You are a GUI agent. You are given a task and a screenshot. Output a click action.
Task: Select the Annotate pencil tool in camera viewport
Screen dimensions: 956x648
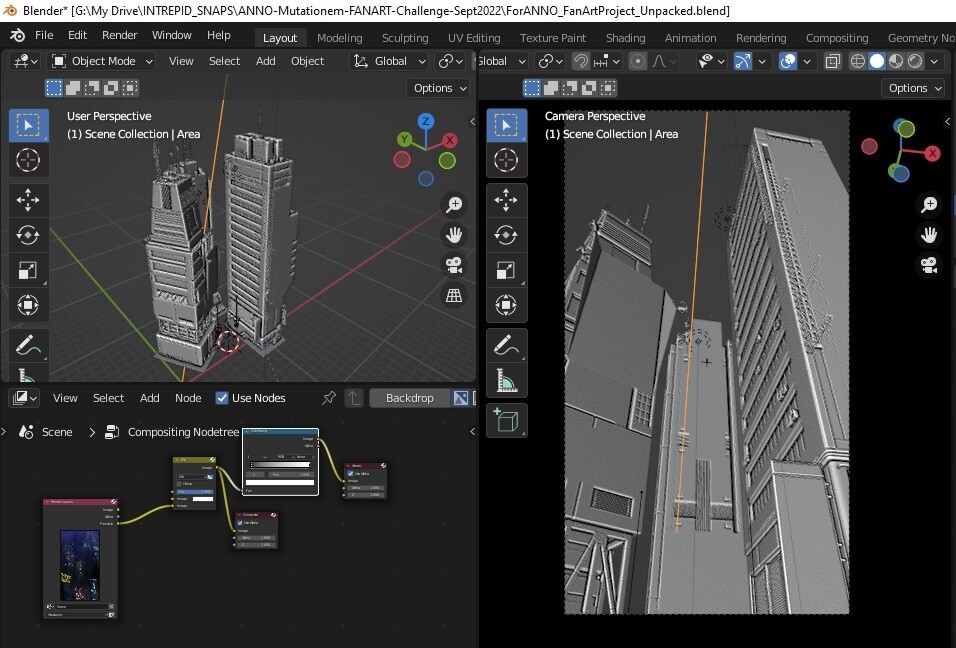[506, 345]
